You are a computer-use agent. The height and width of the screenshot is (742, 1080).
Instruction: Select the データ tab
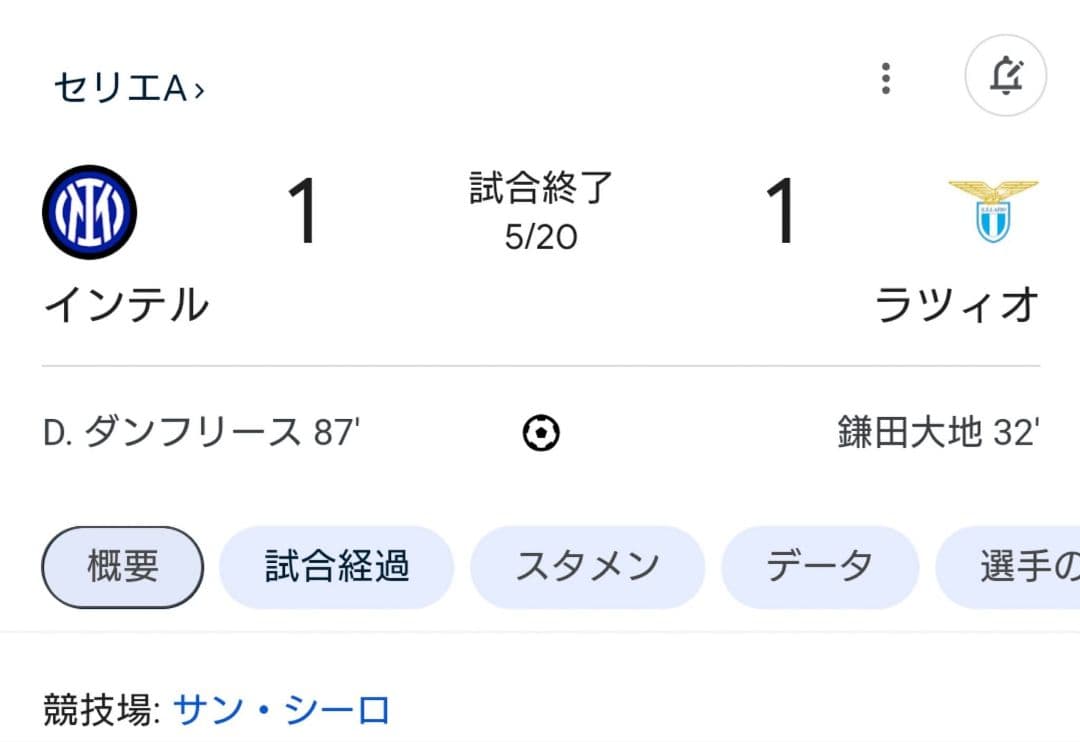[820, 566]
